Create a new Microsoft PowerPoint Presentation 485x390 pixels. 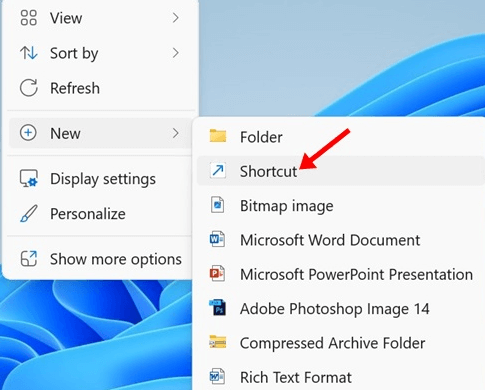point(341,274)
